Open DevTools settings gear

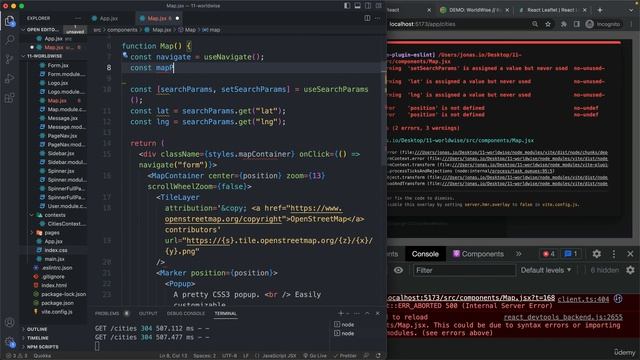click(596, 254)
